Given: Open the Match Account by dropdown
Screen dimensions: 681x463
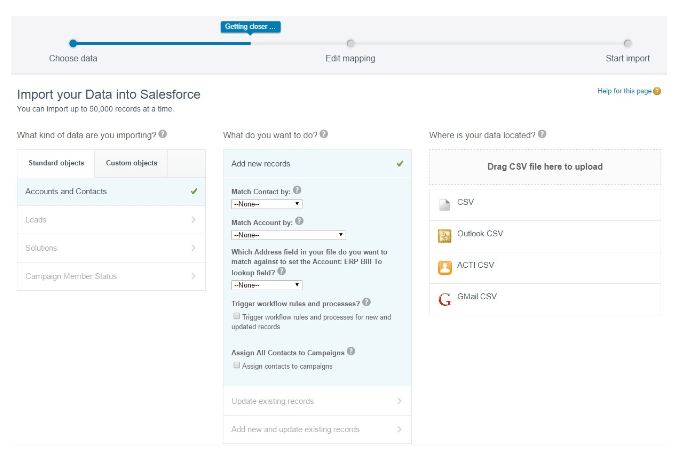Looking at the screenshot, I should pos(266,234).
